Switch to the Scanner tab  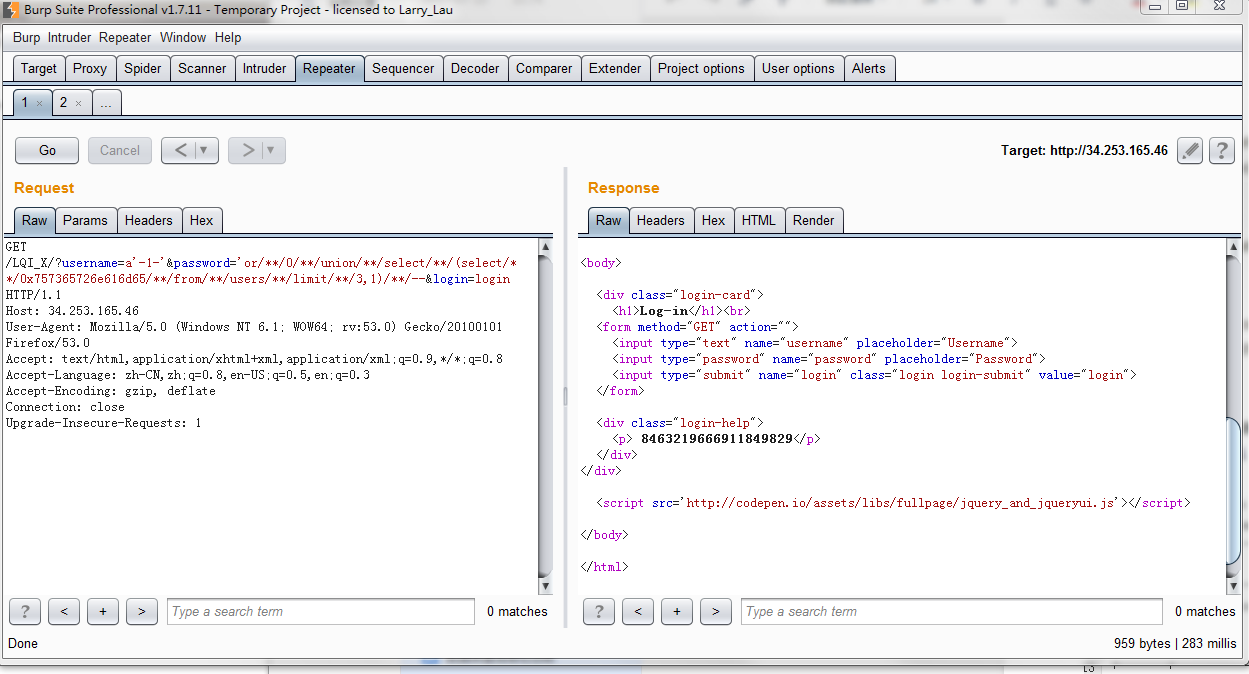coord(202,68)
